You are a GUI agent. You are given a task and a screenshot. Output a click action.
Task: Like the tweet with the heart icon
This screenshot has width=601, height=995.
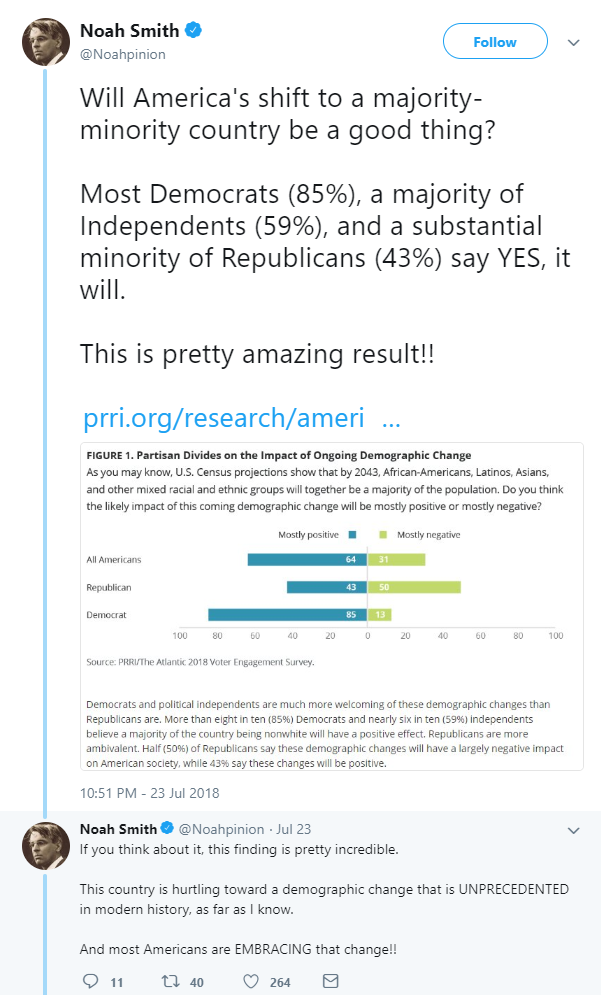251,981
